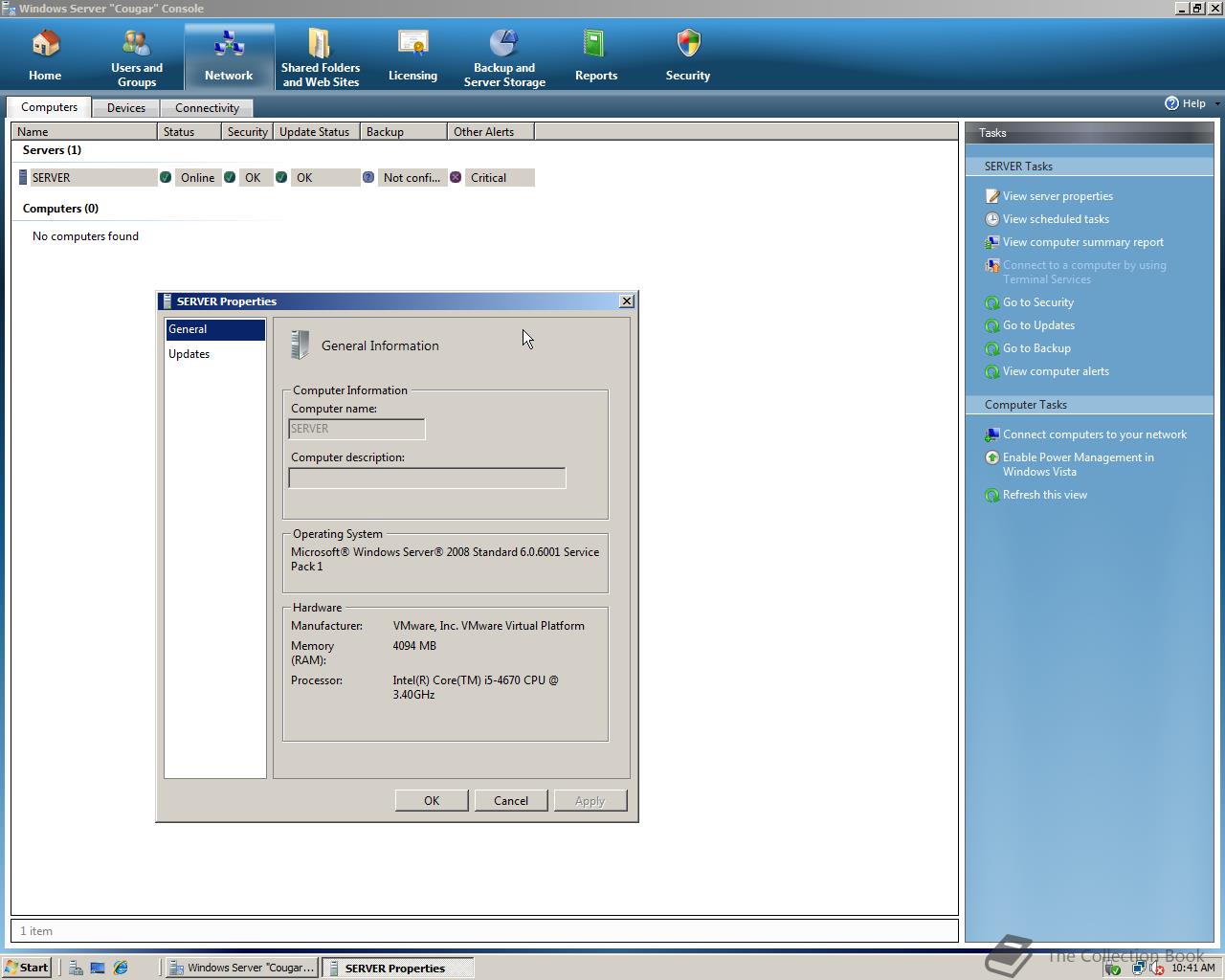Click the Apply button in the dialog
This screenshot has width=1225, height=980.
point(590,801)
